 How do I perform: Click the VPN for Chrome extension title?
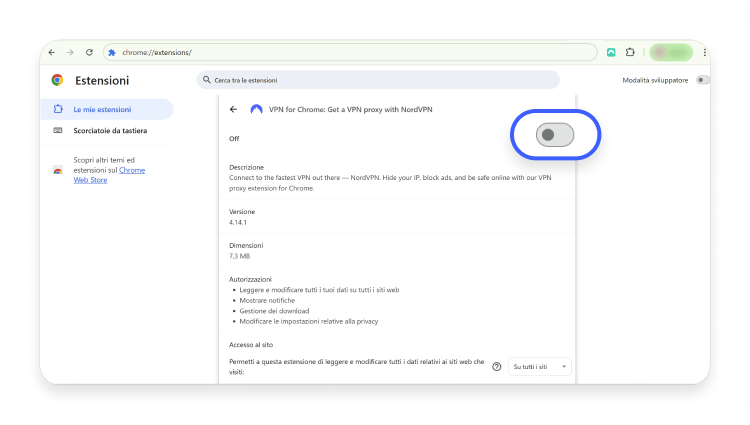[x=351, y=109]
